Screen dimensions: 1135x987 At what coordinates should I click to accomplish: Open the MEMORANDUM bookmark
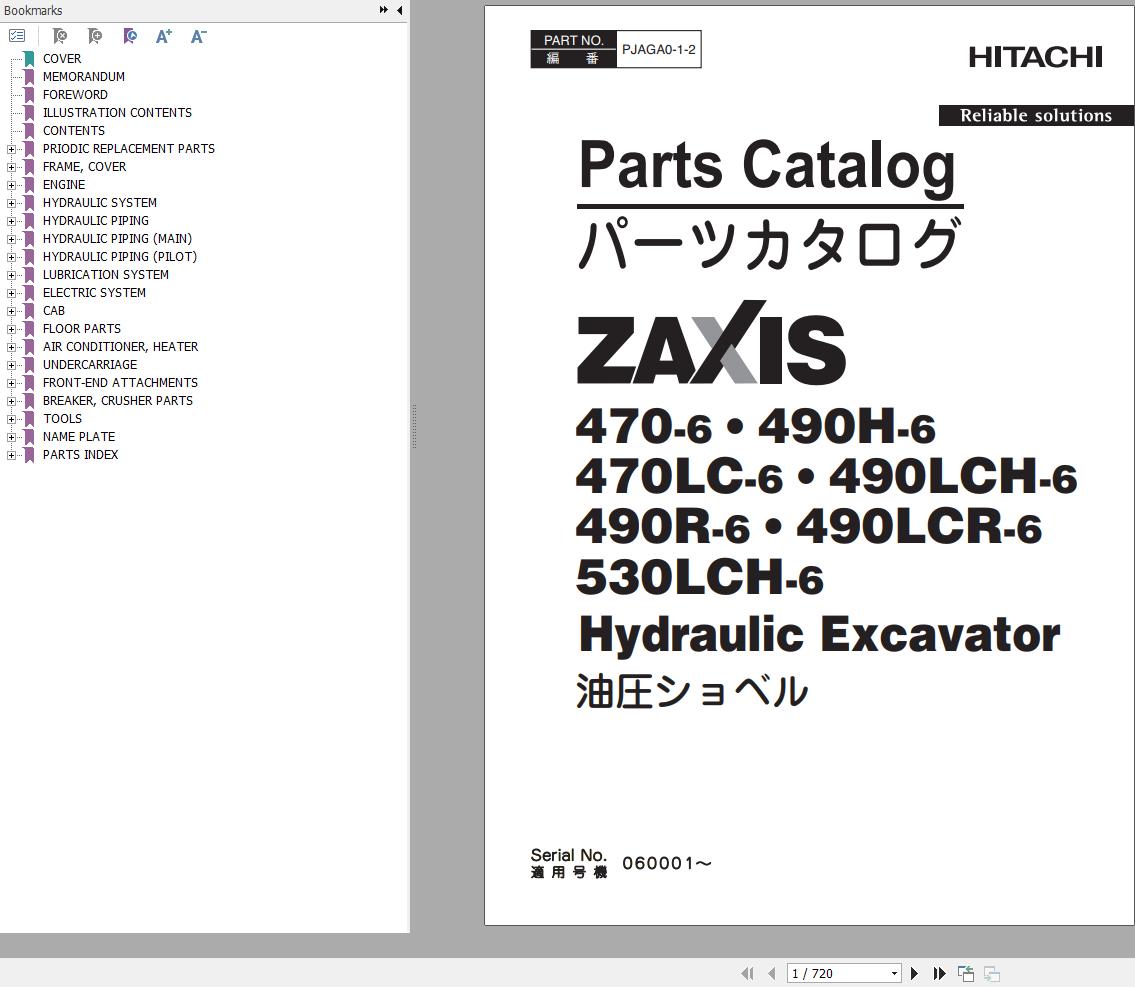[x=83, y=77]
